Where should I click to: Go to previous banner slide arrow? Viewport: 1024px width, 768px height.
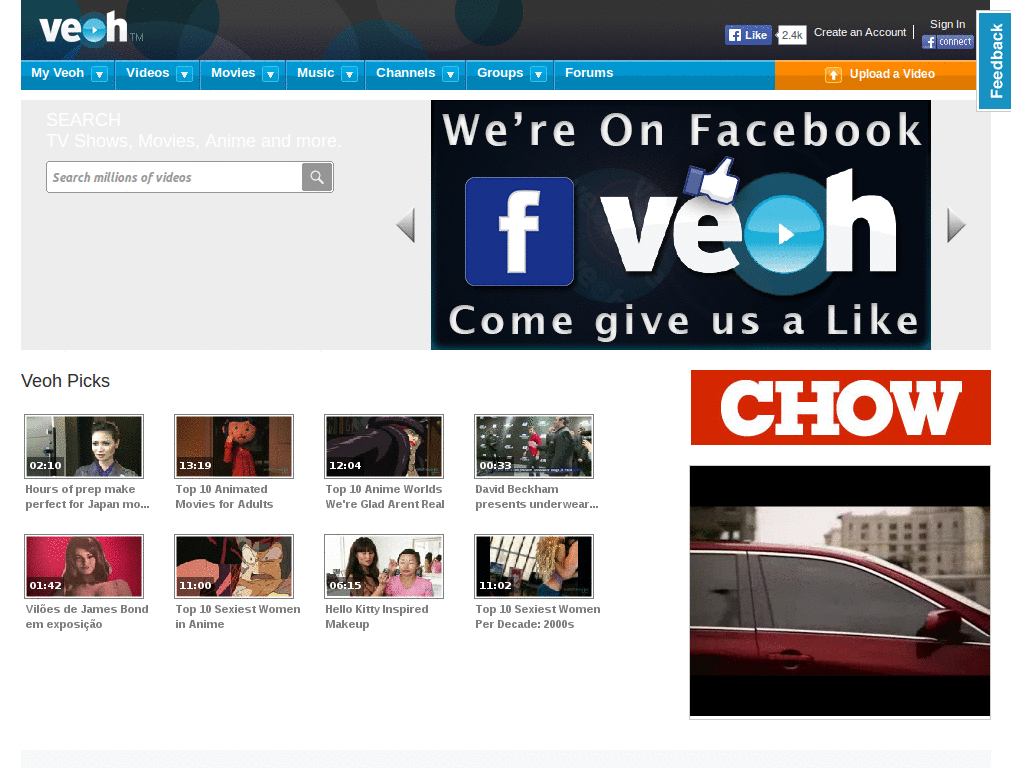coord(406,225)
